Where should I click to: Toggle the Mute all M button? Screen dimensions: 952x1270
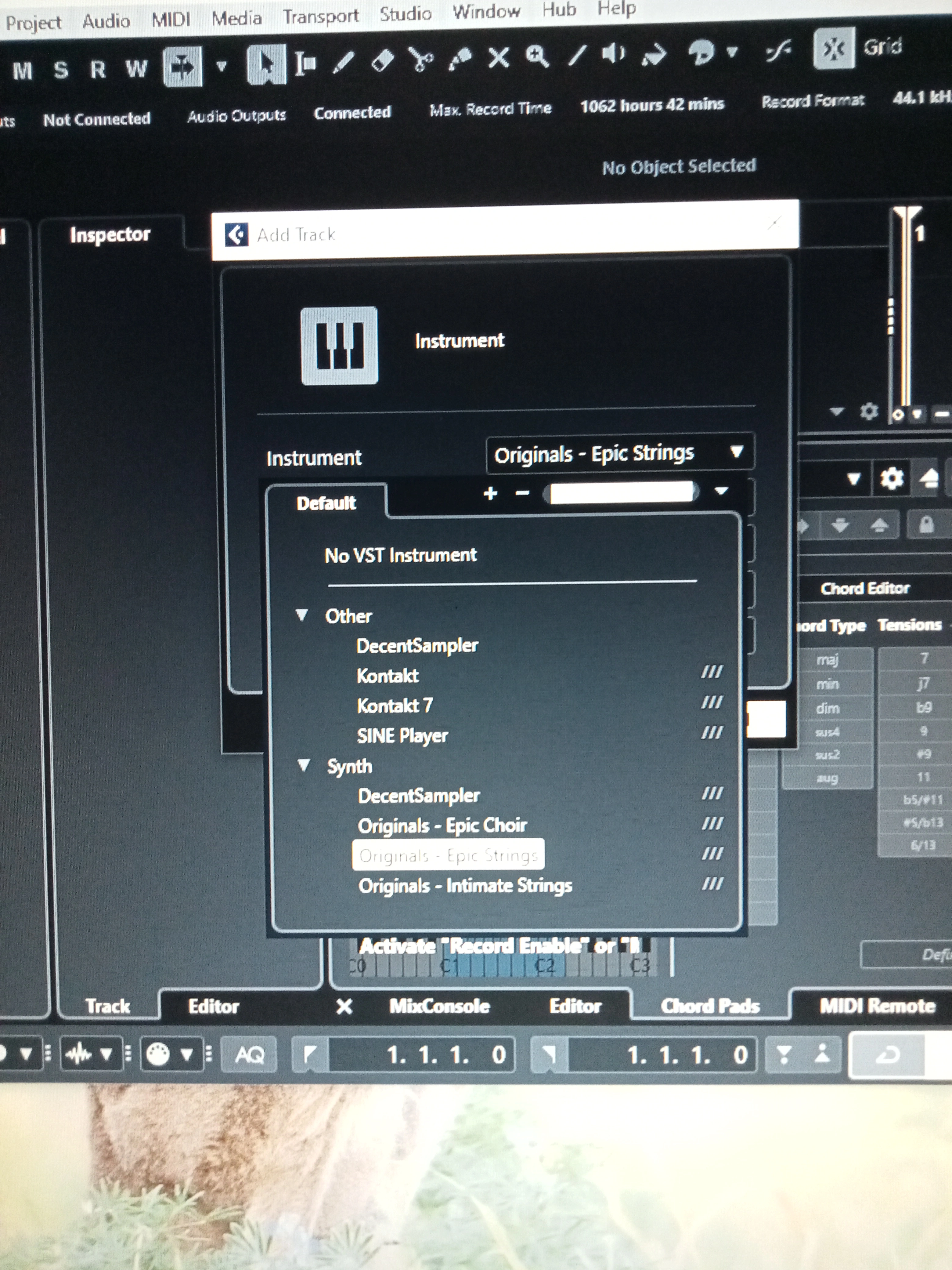pos(22,71)
